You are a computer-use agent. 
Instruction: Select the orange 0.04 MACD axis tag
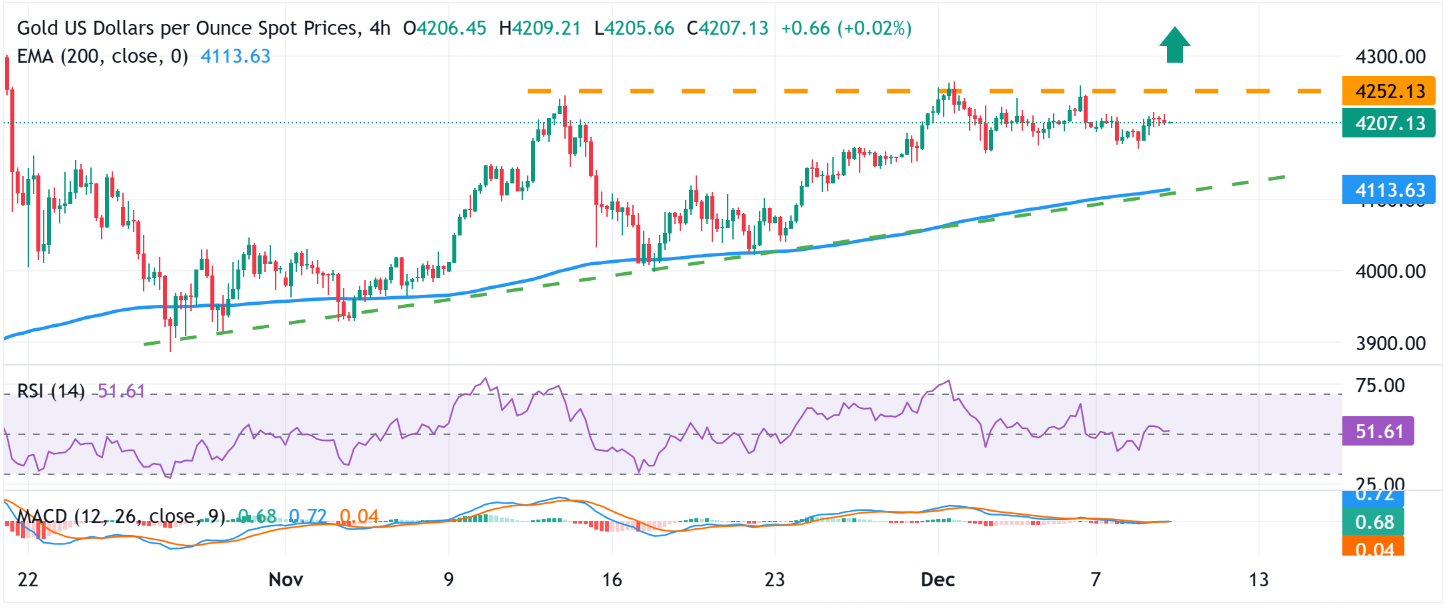pyautogui.click(x=1374, y=546)
